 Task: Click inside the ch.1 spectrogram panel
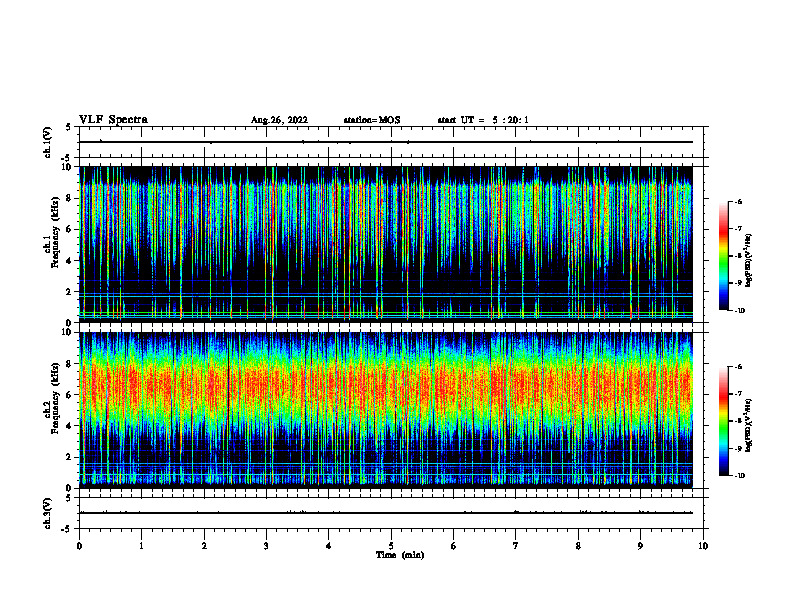[386, 244]
